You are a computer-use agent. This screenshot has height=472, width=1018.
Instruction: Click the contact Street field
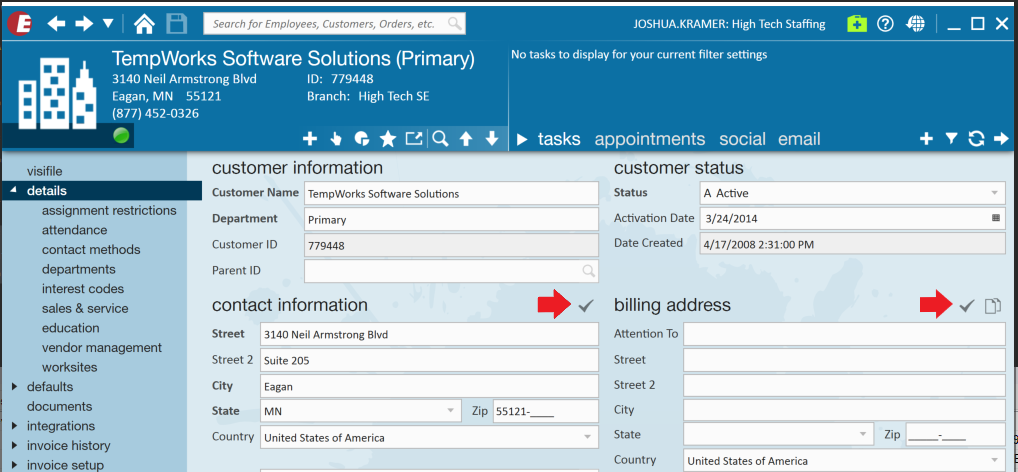(429, 335)
